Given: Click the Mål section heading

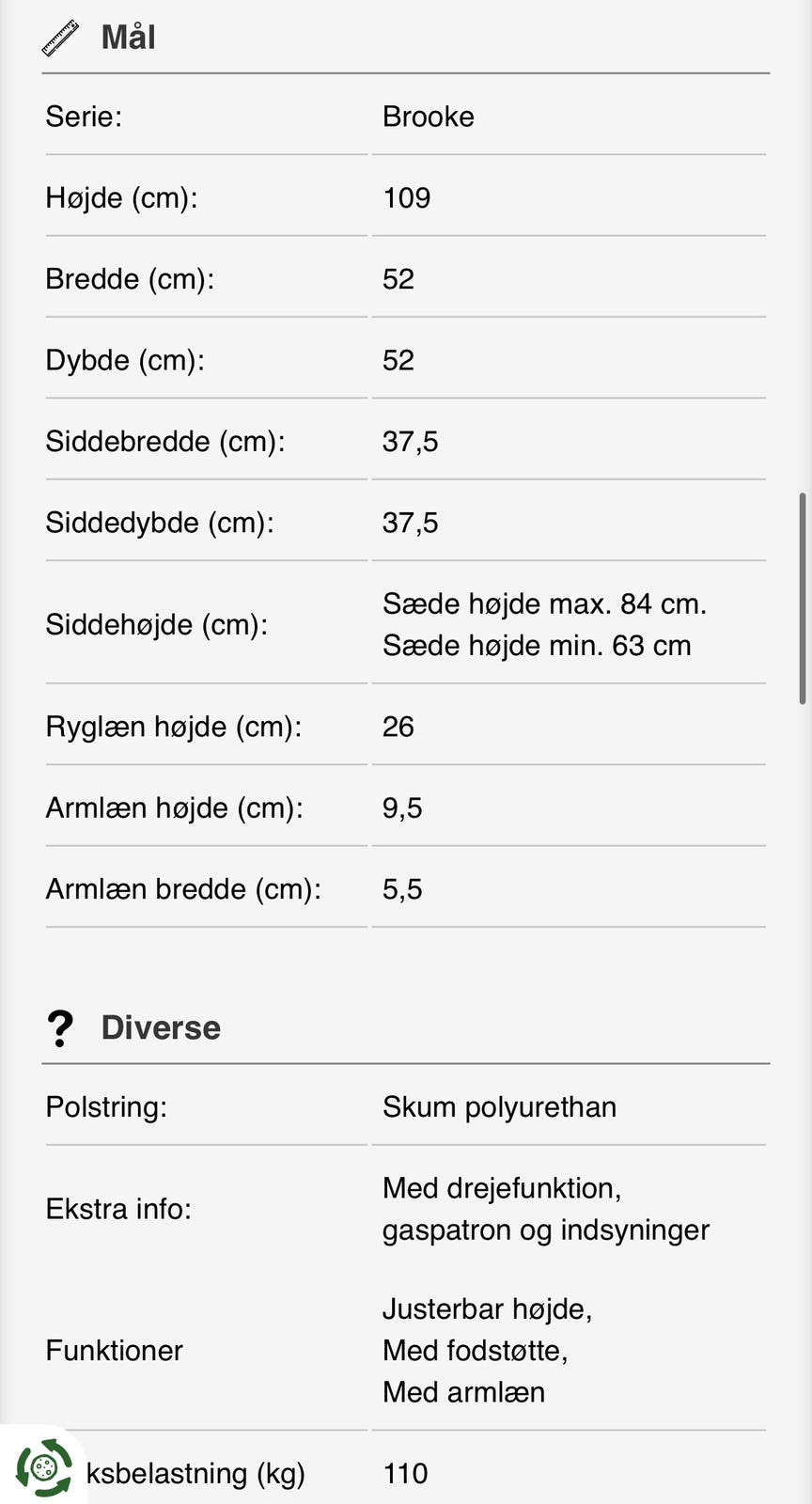Looking at the screenshot, I should tap(128, 38).
